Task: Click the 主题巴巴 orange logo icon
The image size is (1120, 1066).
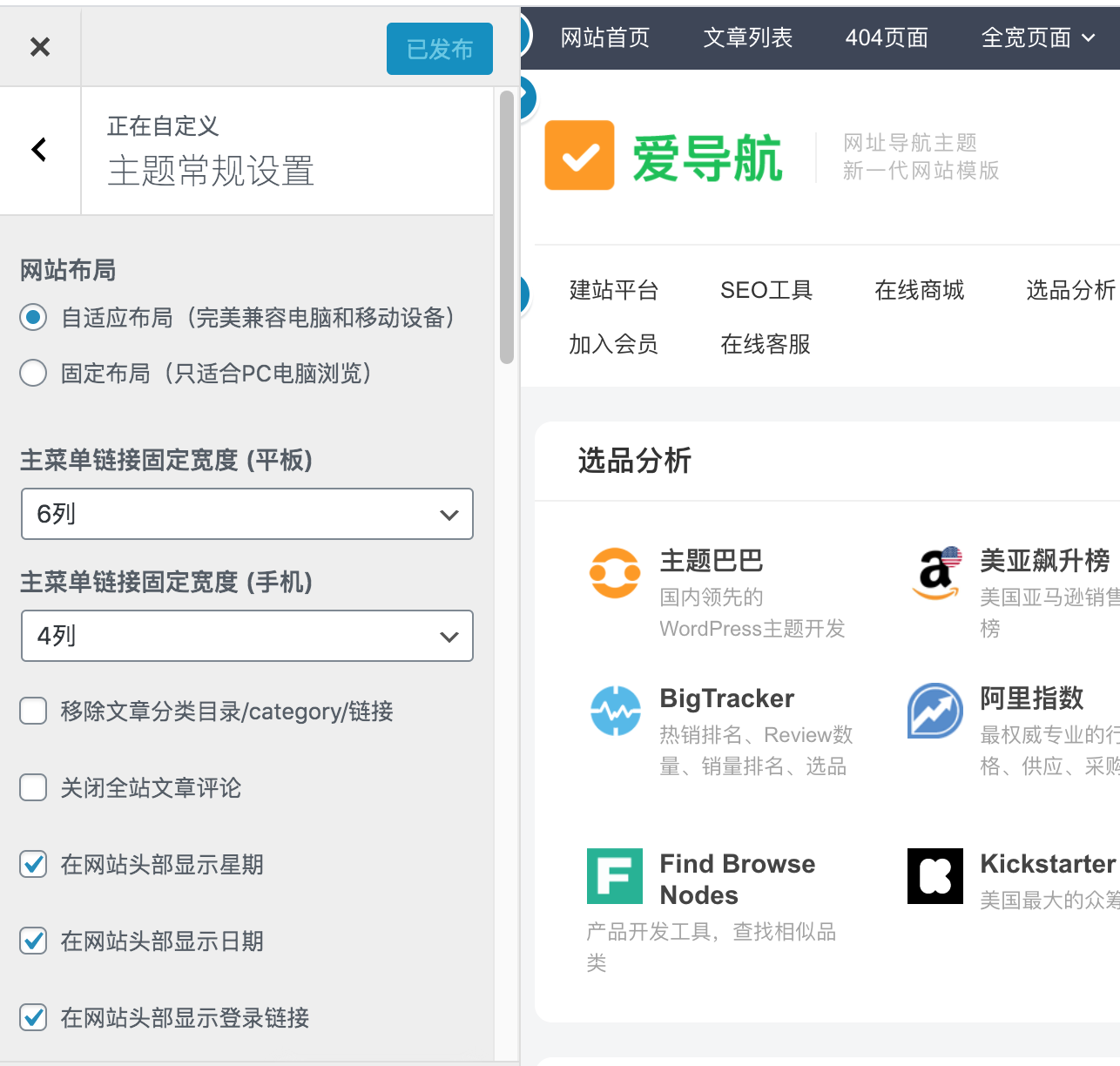Action: tap(615, 573)
